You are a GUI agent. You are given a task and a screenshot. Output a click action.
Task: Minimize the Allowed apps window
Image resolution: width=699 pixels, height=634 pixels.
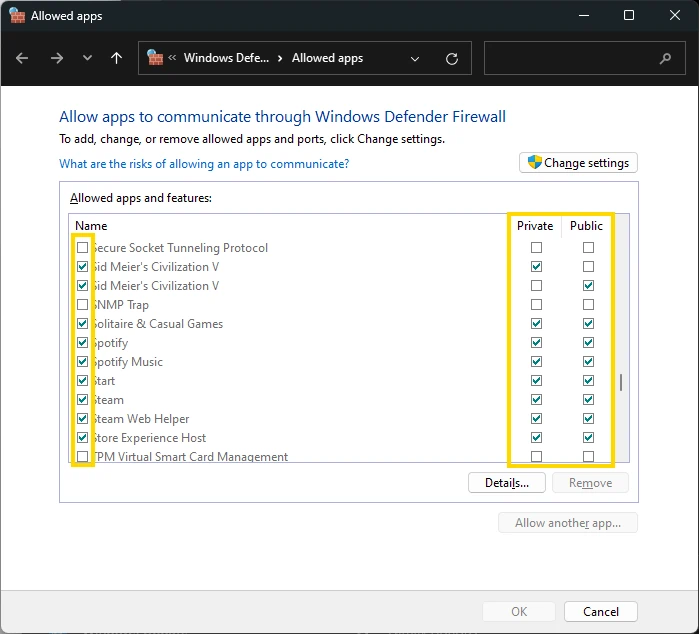pyautogui.click(x=584, y=16)
